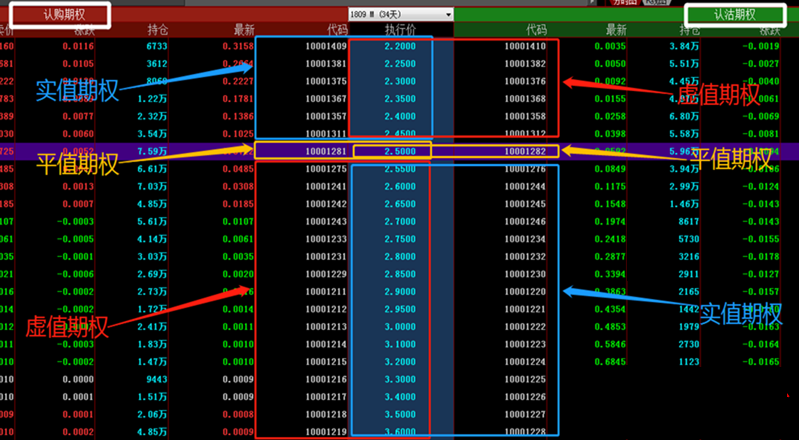Image resolution: width=800 pixels, height=443 pixels.
Task: Select call contract code 10001367
Action: [x=326, y=99]
